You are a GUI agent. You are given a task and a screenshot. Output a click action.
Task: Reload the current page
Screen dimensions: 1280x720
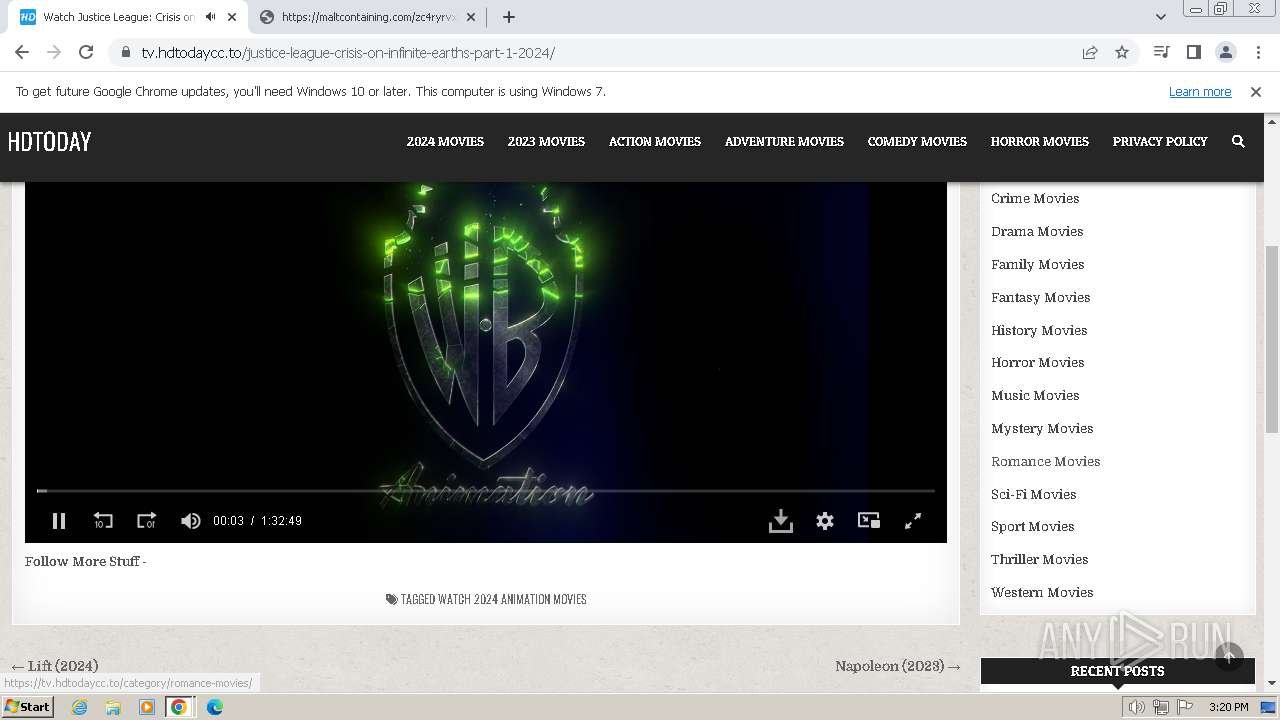86,52
